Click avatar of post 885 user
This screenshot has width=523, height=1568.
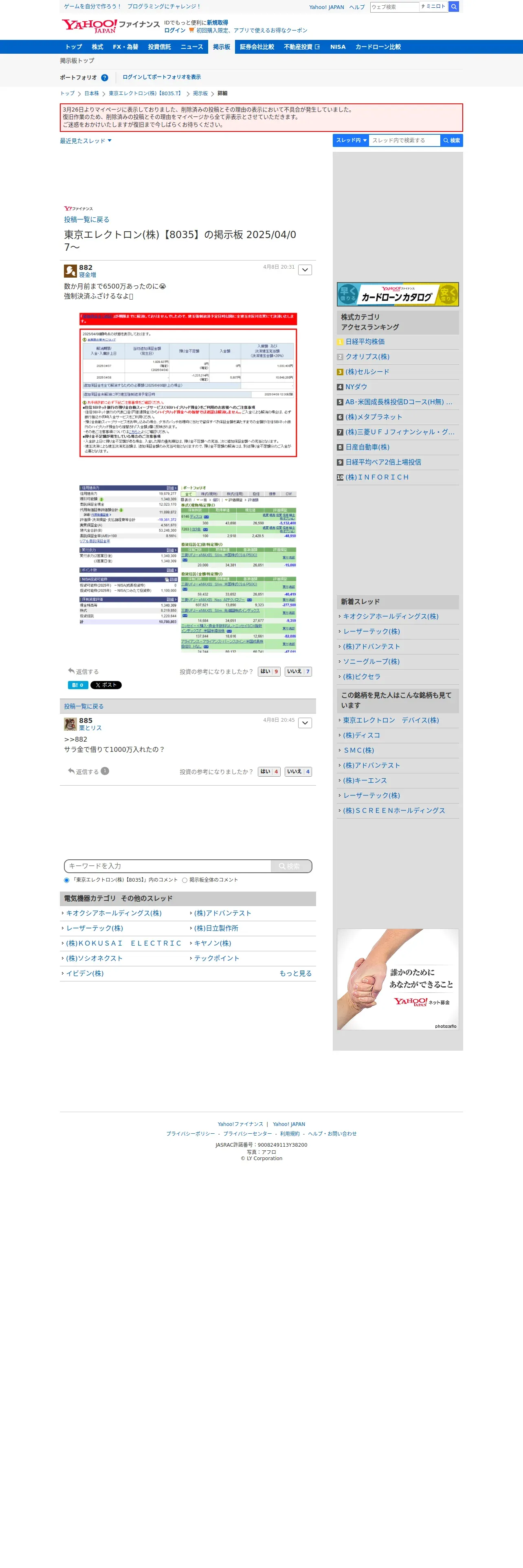pos(70,724)
